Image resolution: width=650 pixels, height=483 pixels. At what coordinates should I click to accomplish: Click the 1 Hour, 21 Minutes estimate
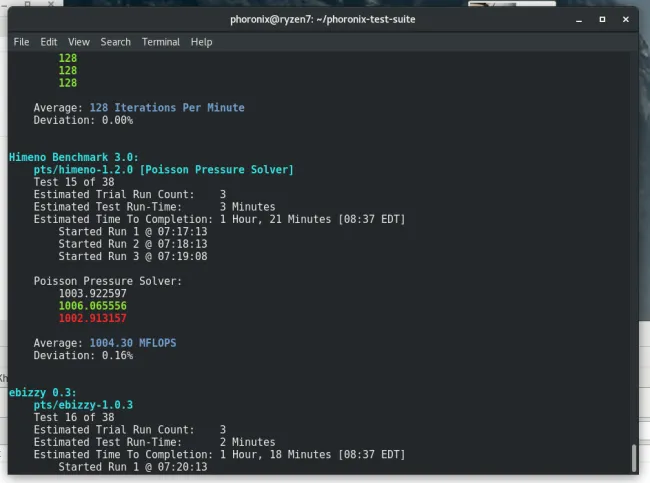(x=275, y=219)
